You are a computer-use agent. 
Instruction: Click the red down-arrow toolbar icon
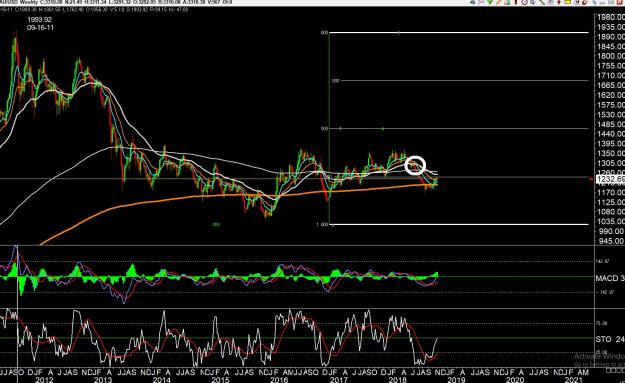click(559, 2)
